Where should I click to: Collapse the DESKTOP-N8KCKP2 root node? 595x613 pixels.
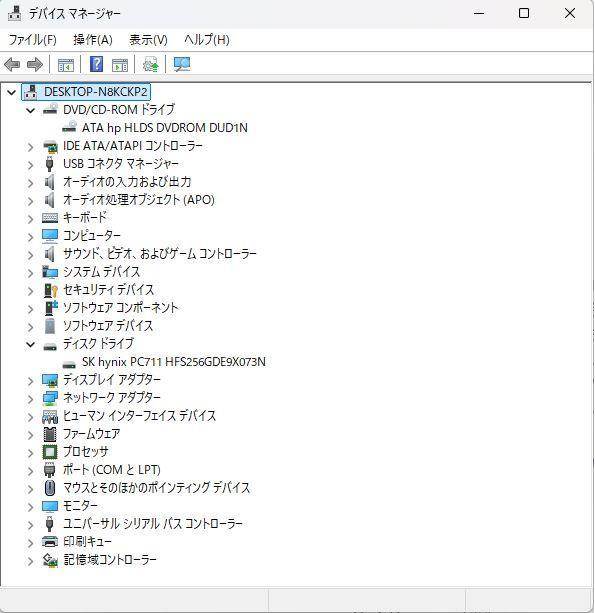click(x=11, y=93)
